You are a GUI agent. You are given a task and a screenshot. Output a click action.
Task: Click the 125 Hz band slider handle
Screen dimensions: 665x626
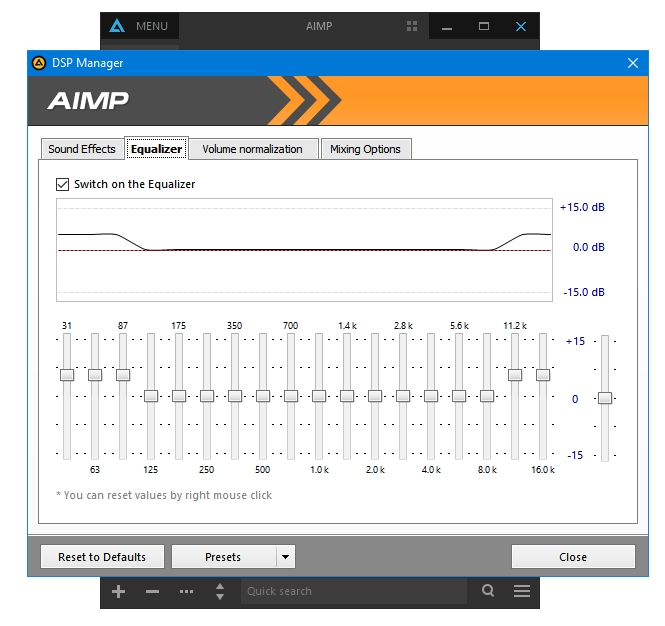coord(151,396)
